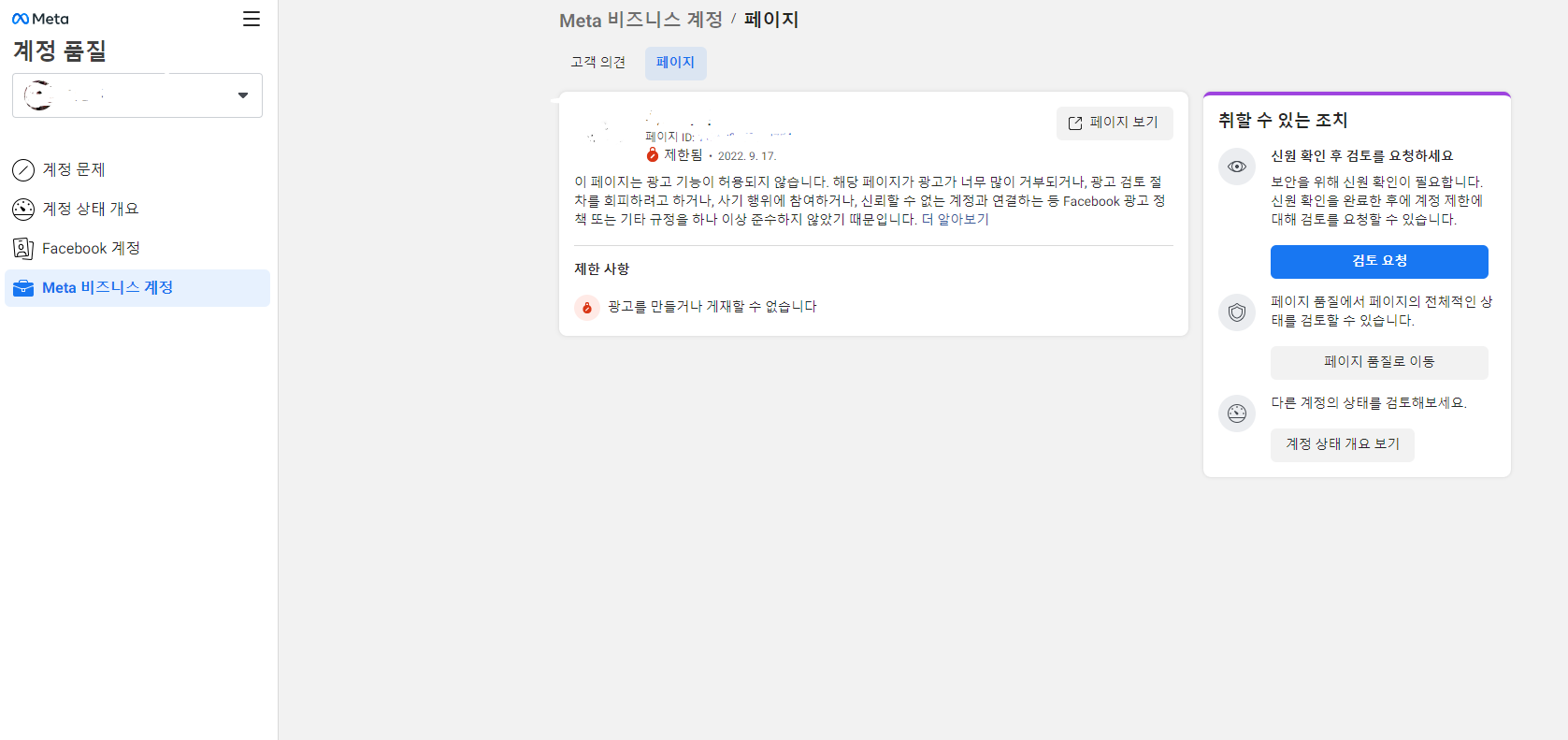The width and height of the screenshot is (1568, 740).
Task: Select the 페이지 tab
Action: [x=675, y=63]
